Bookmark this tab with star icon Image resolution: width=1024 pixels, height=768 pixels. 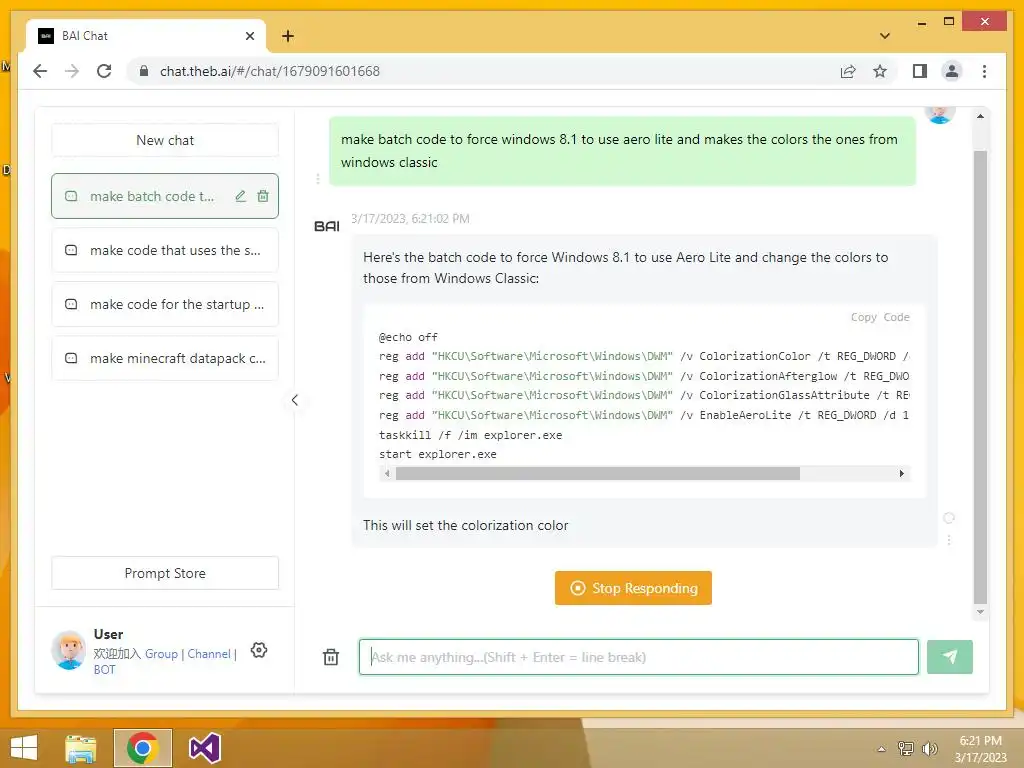(x=880, y=71)
